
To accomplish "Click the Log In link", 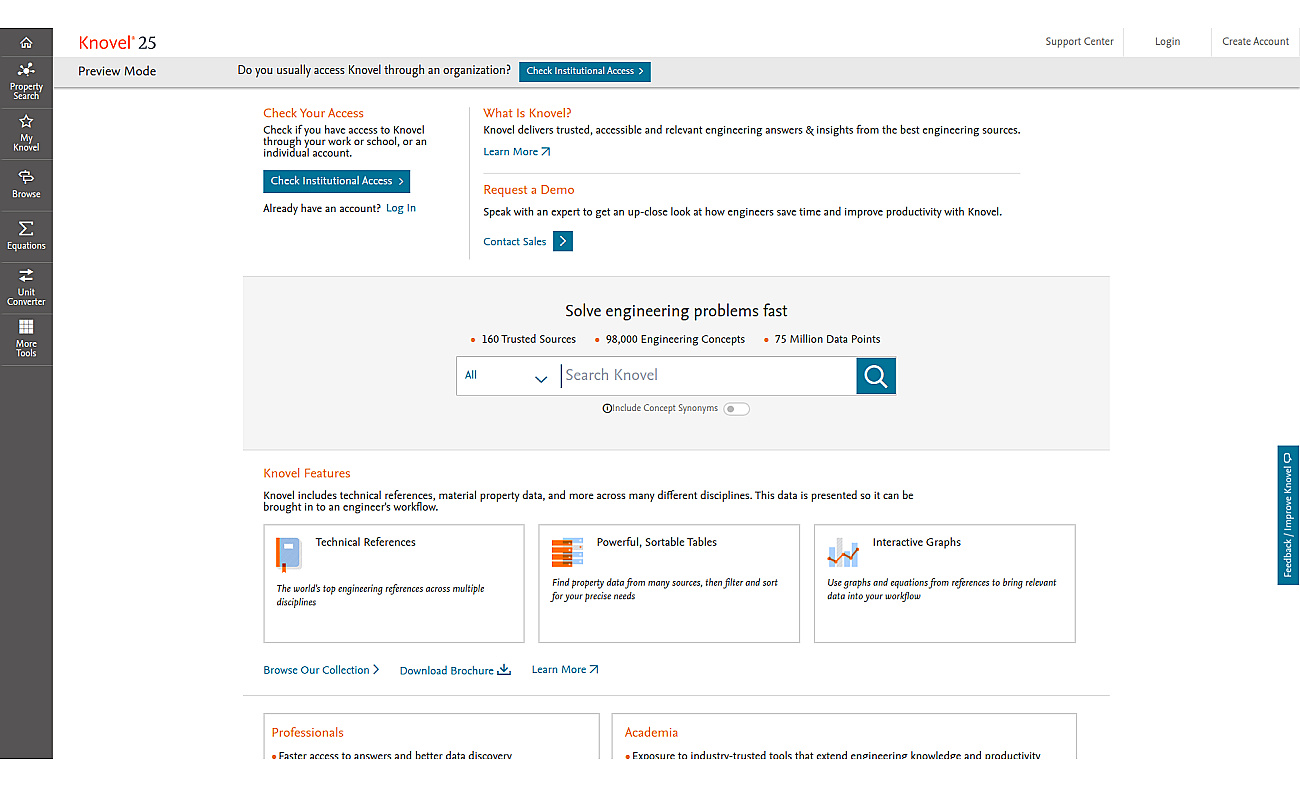I will pos(401,208).
